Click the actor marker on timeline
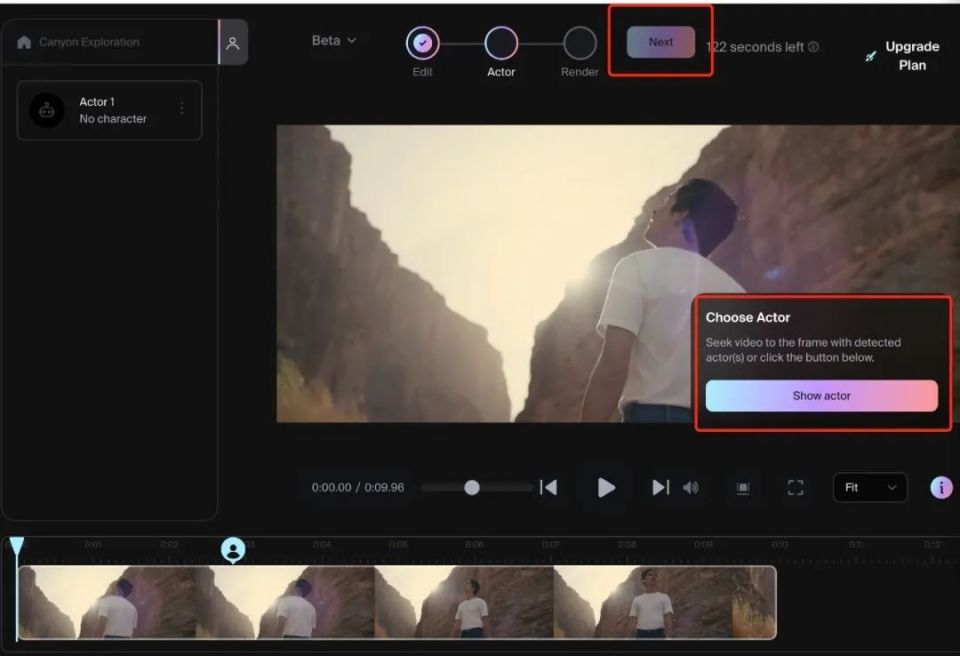 [x=233, y=550]
